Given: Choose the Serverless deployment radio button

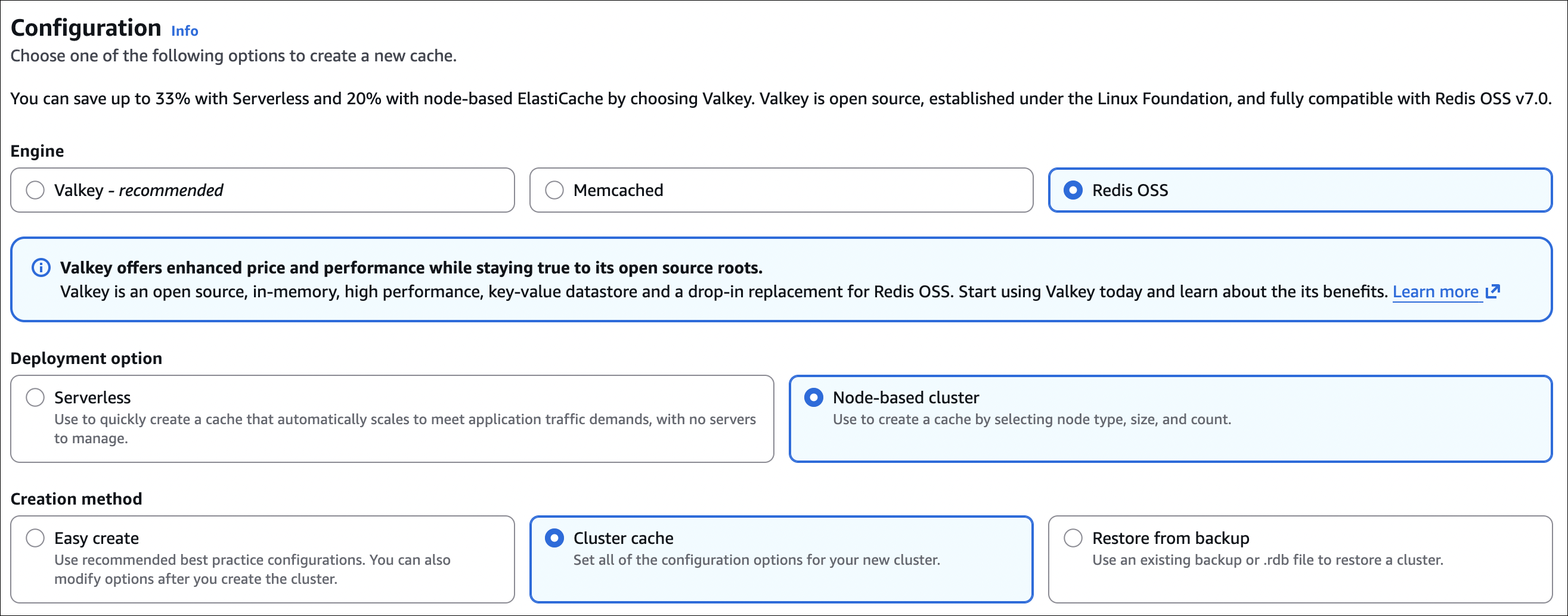Looking at the screenshot, I should pyautogui.click(x=35, y=398).
